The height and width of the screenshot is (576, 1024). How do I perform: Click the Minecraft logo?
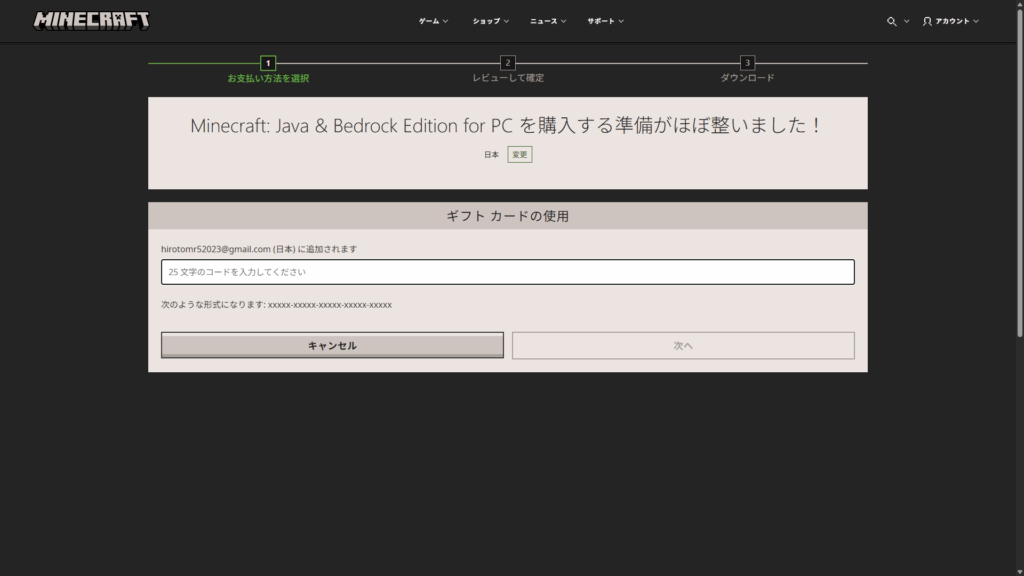coord(91,21)
